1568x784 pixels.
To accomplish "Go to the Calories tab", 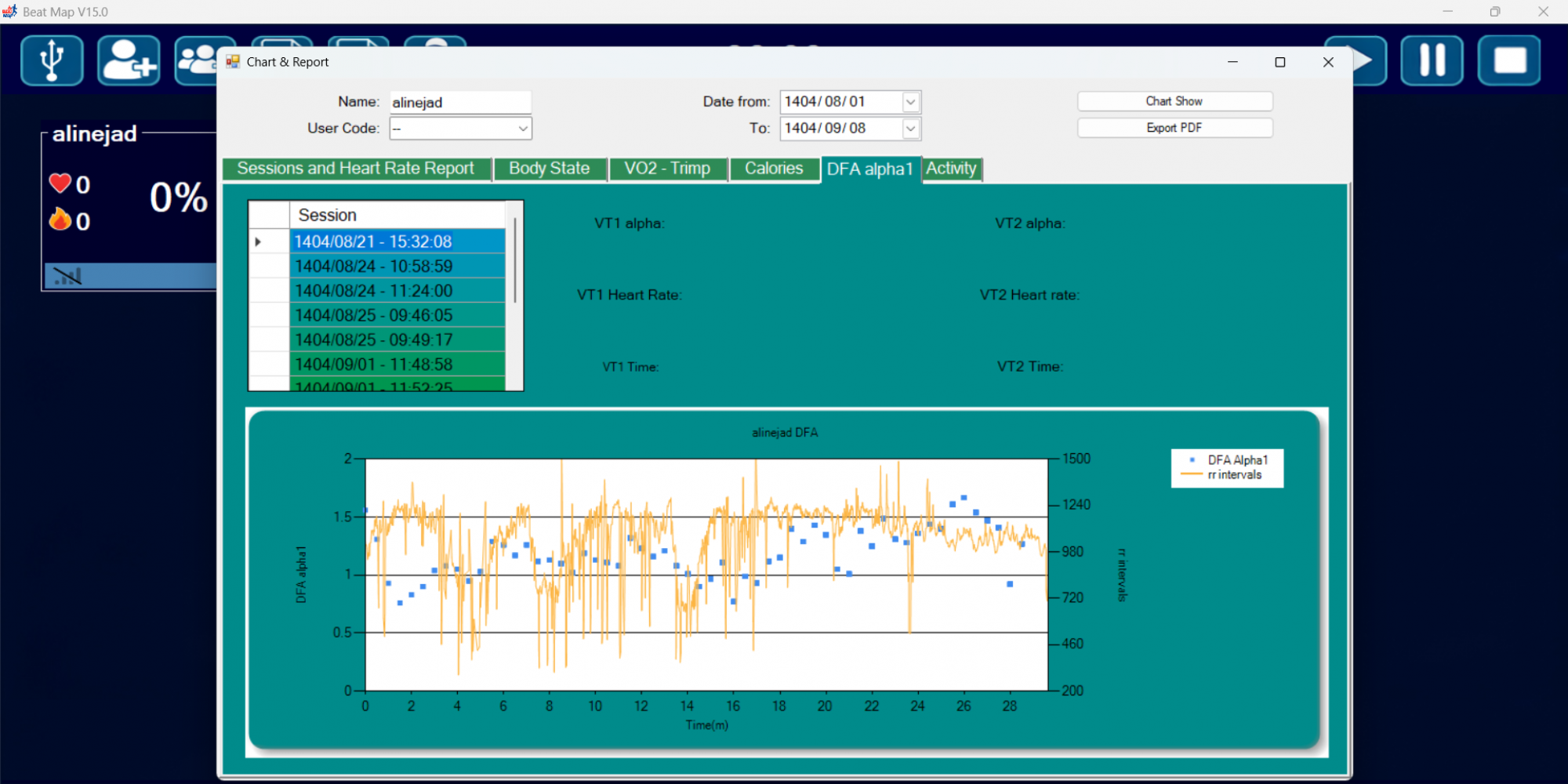I will pos(774,169).
